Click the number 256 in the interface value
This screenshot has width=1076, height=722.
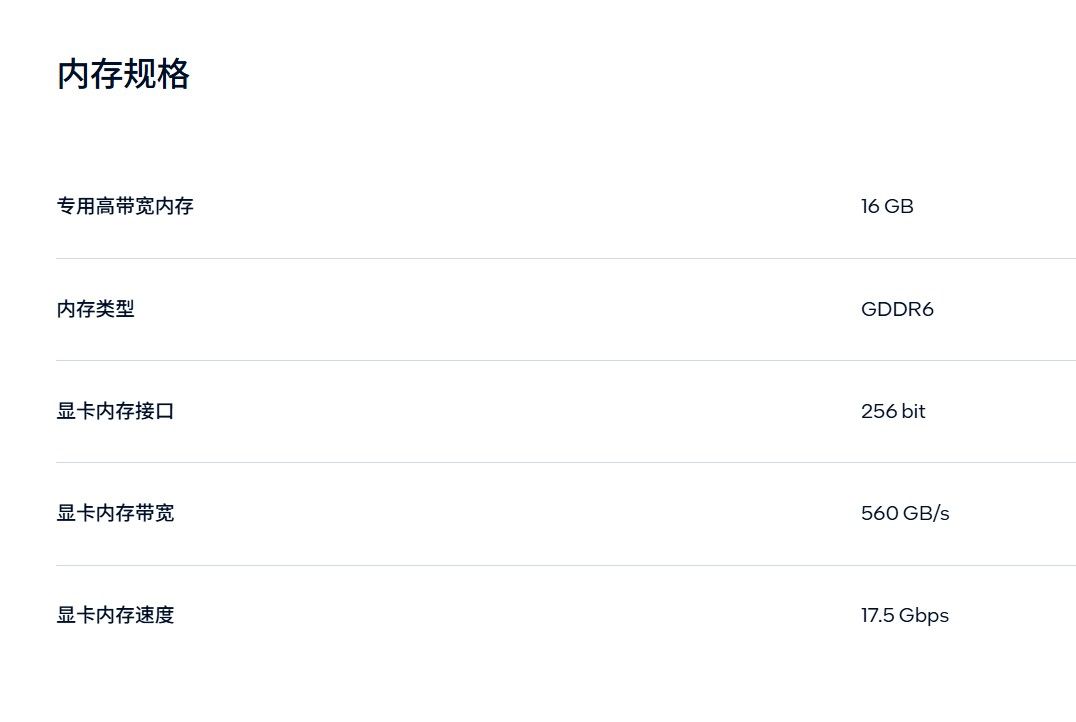879,411
